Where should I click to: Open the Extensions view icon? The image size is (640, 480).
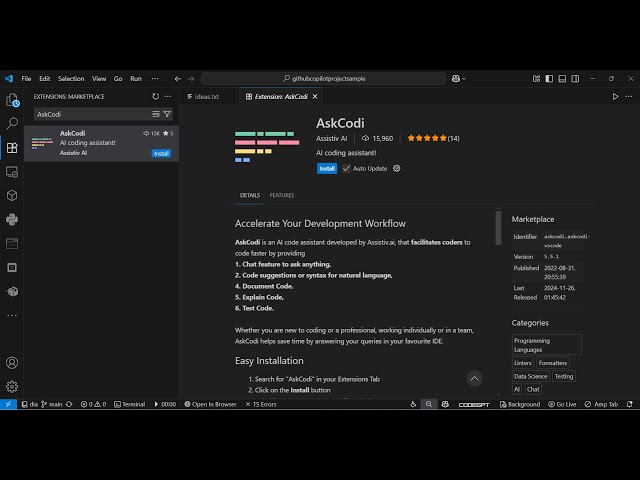click(x=12, y=147)
